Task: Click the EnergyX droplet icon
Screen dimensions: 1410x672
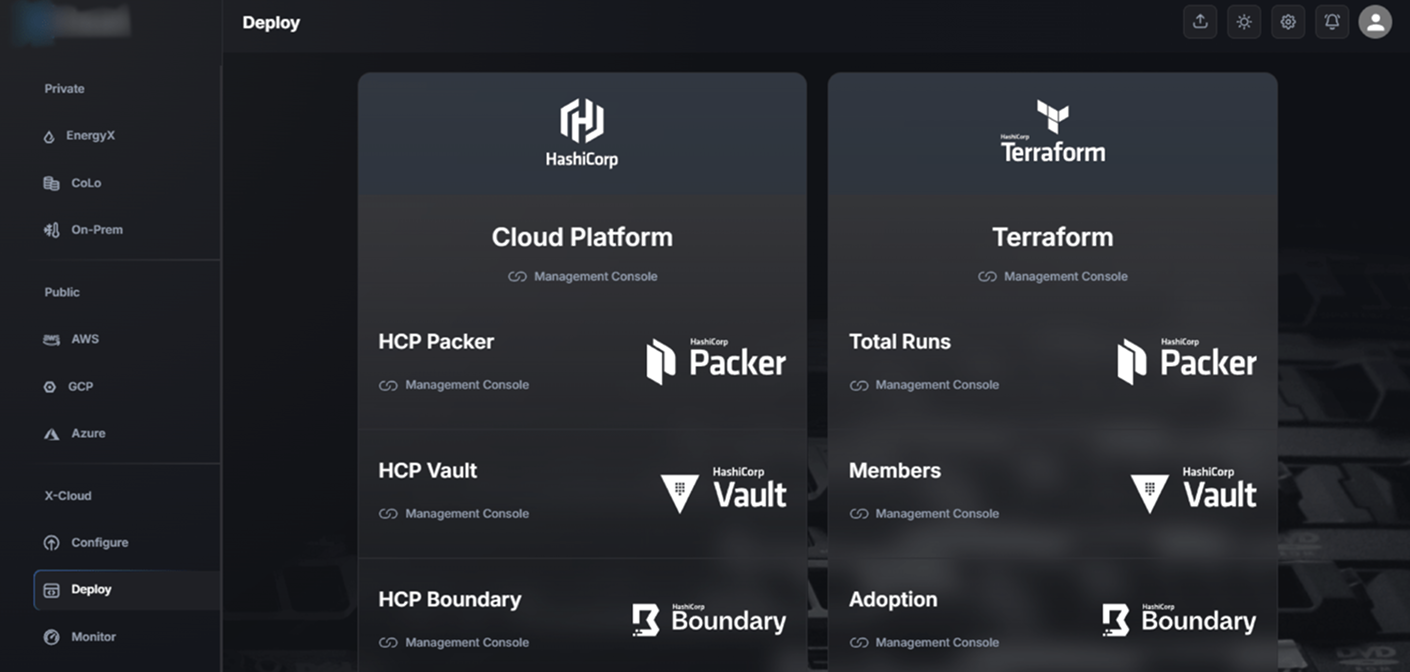Action: pos(49,137)
